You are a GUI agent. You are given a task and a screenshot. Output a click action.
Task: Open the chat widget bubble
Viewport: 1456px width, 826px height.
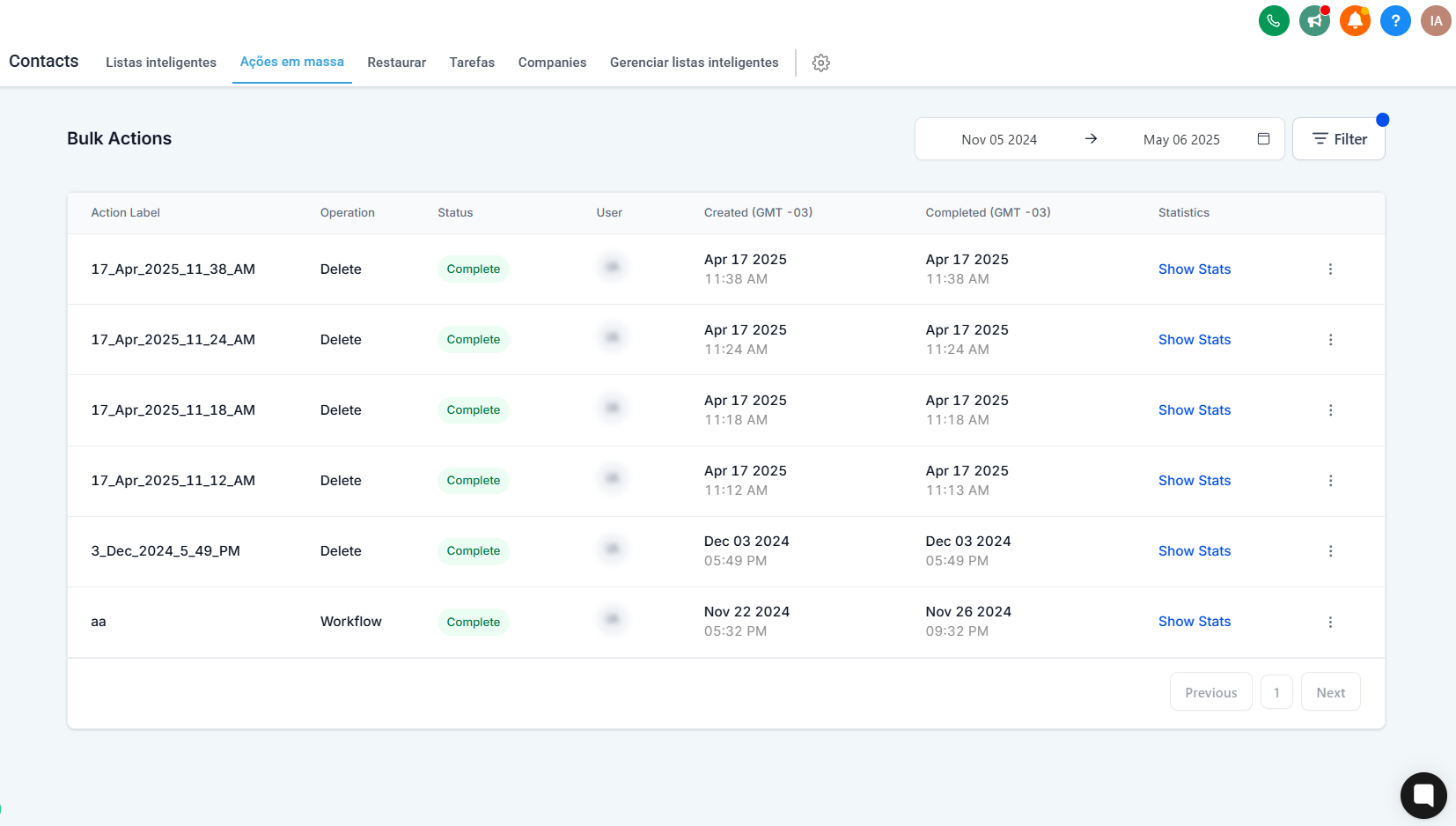(1423, 795)
